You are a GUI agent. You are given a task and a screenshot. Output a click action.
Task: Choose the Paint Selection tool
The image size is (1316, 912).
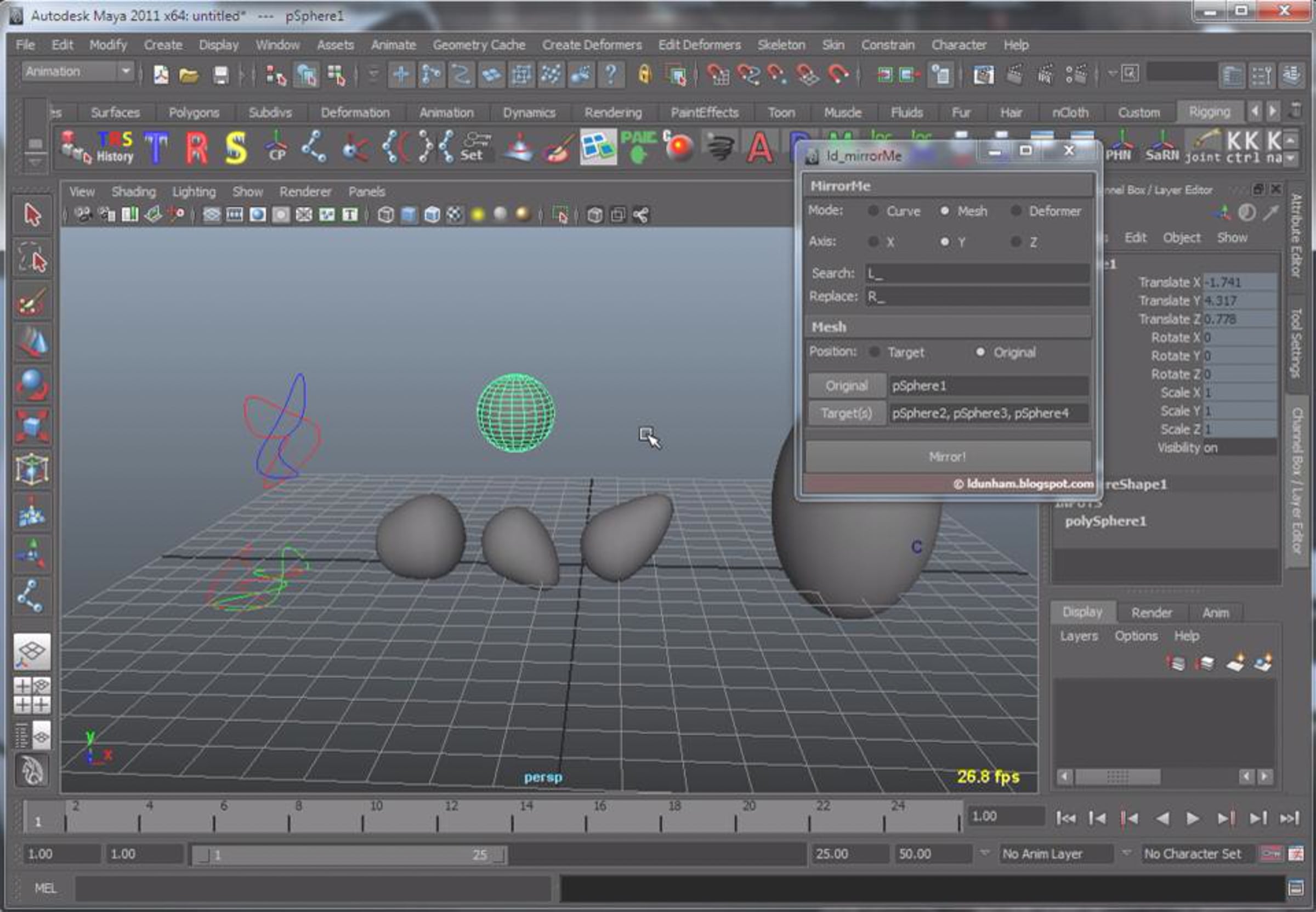pyautogui.click(x=32, y=301)
